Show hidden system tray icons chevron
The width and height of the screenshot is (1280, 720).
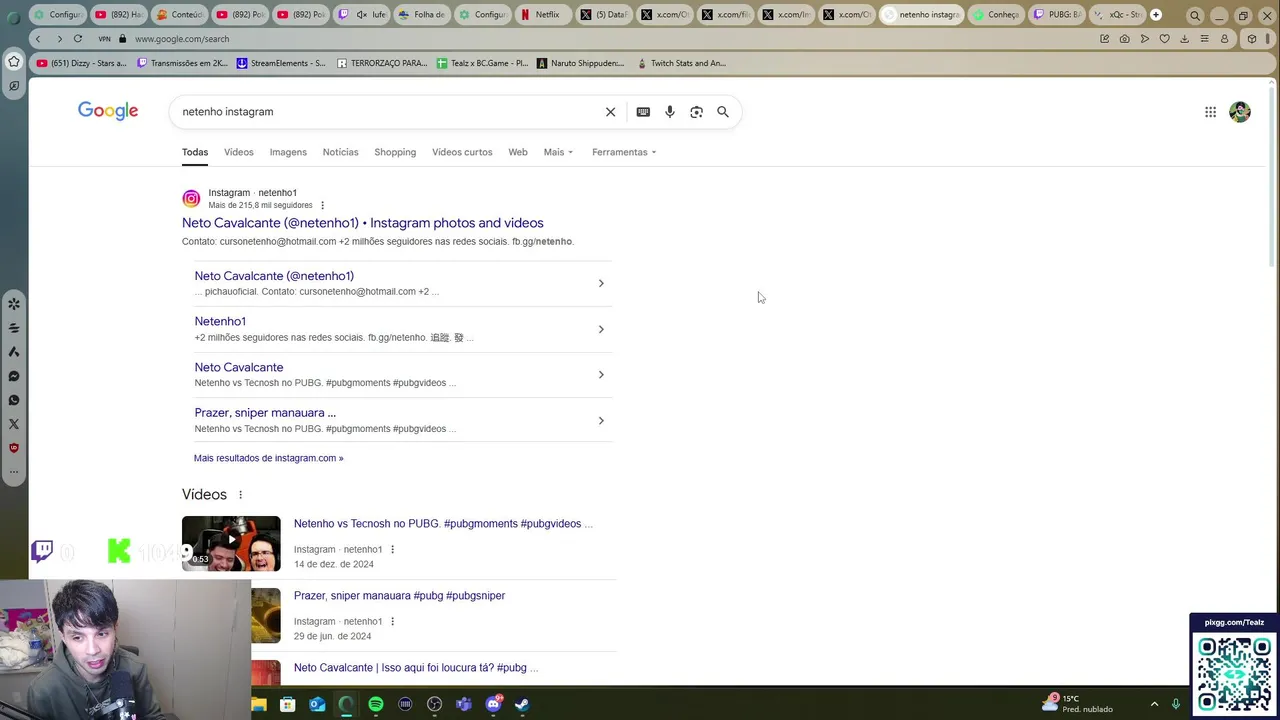pos(1154,704)
